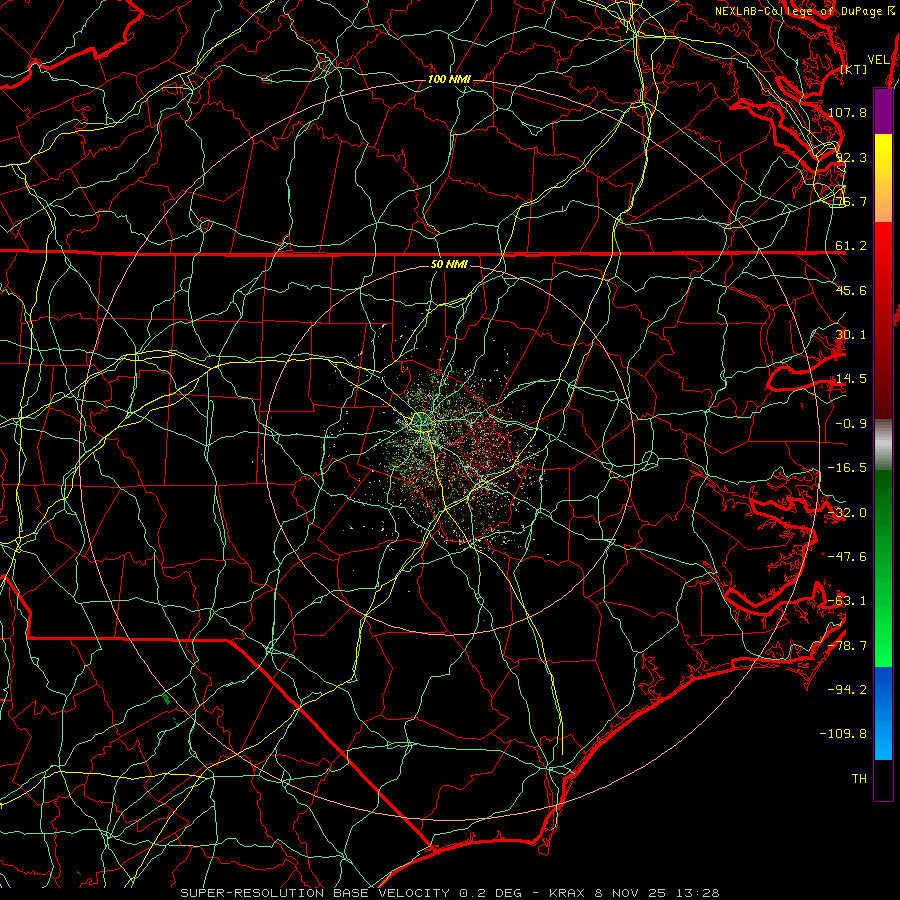This screenshot has height=900, width=900.
Task: Click the -32.0 scale value
Action: (847, 513)
